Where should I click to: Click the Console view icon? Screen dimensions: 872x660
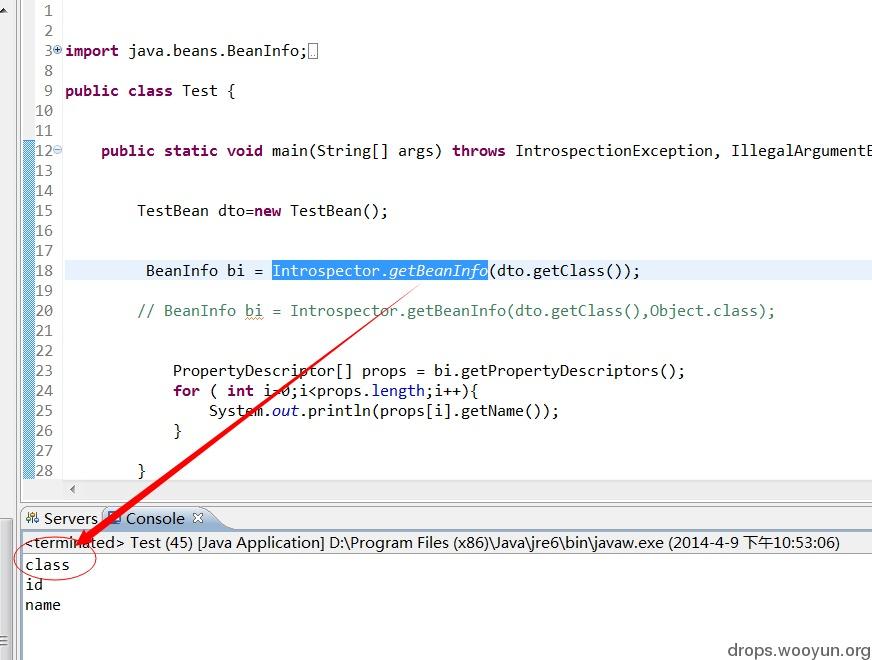click(114, 518)
